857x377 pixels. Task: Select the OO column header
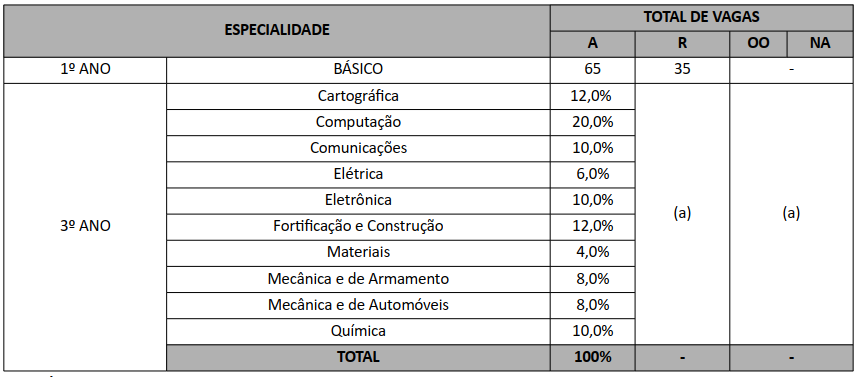point(758,44)
